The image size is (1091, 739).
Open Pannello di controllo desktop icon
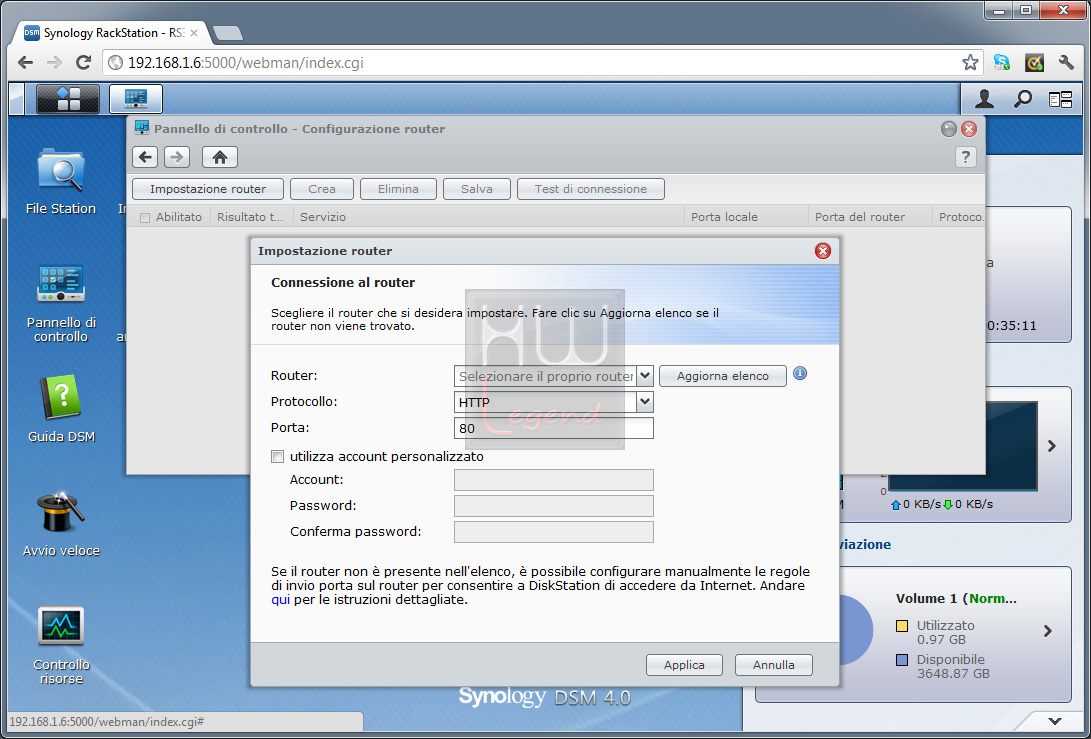click(61, 303)
